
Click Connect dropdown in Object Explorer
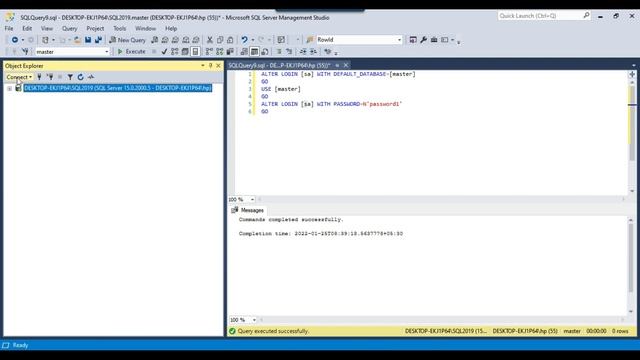coord(19,77)
